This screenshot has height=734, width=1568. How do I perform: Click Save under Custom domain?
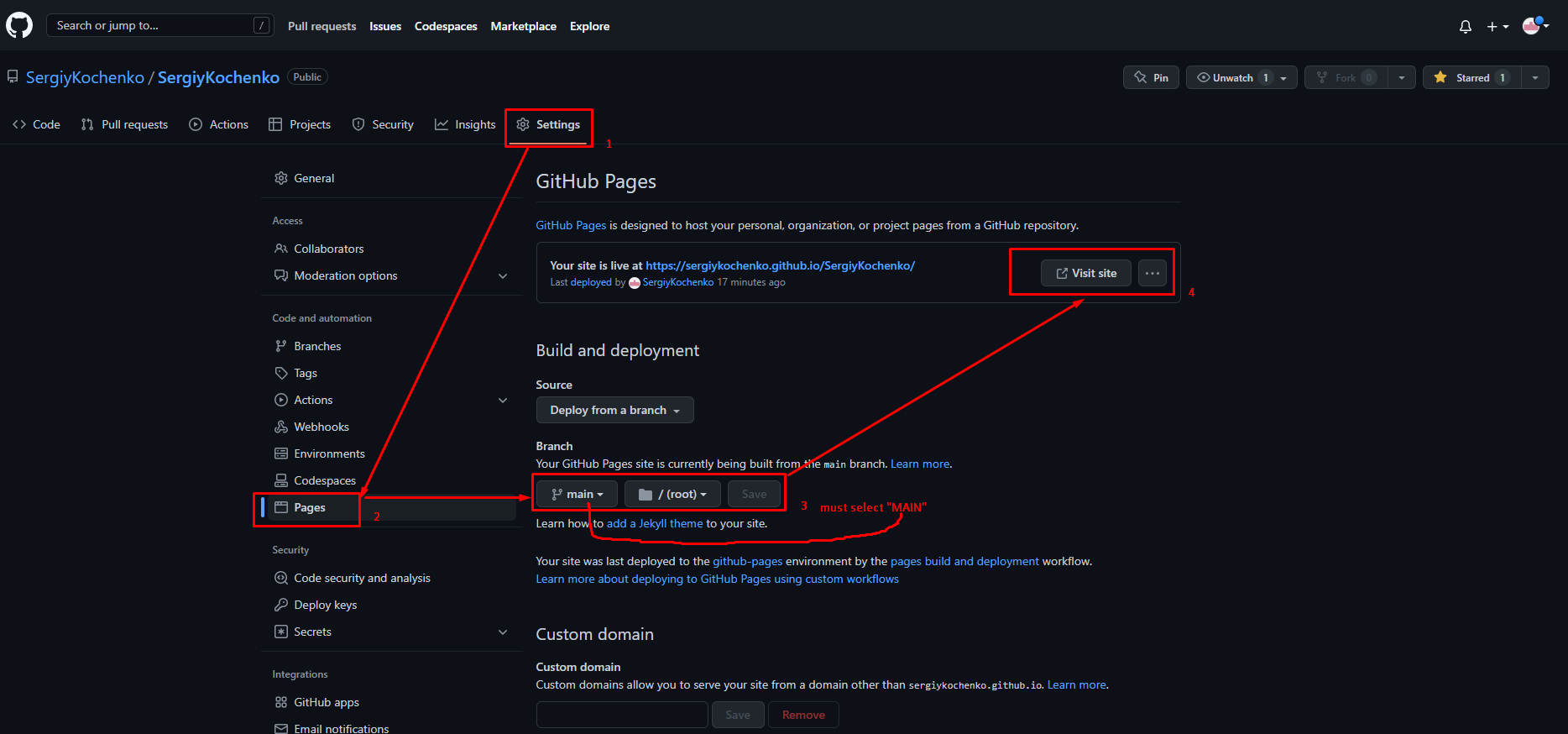tap(738, 715)
